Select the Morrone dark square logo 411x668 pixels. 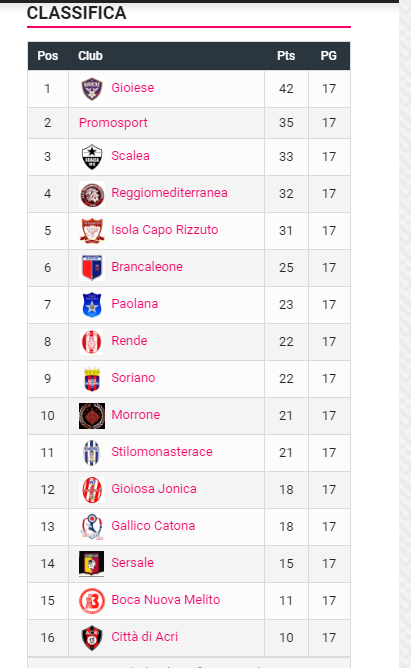[x=92, y=416]
